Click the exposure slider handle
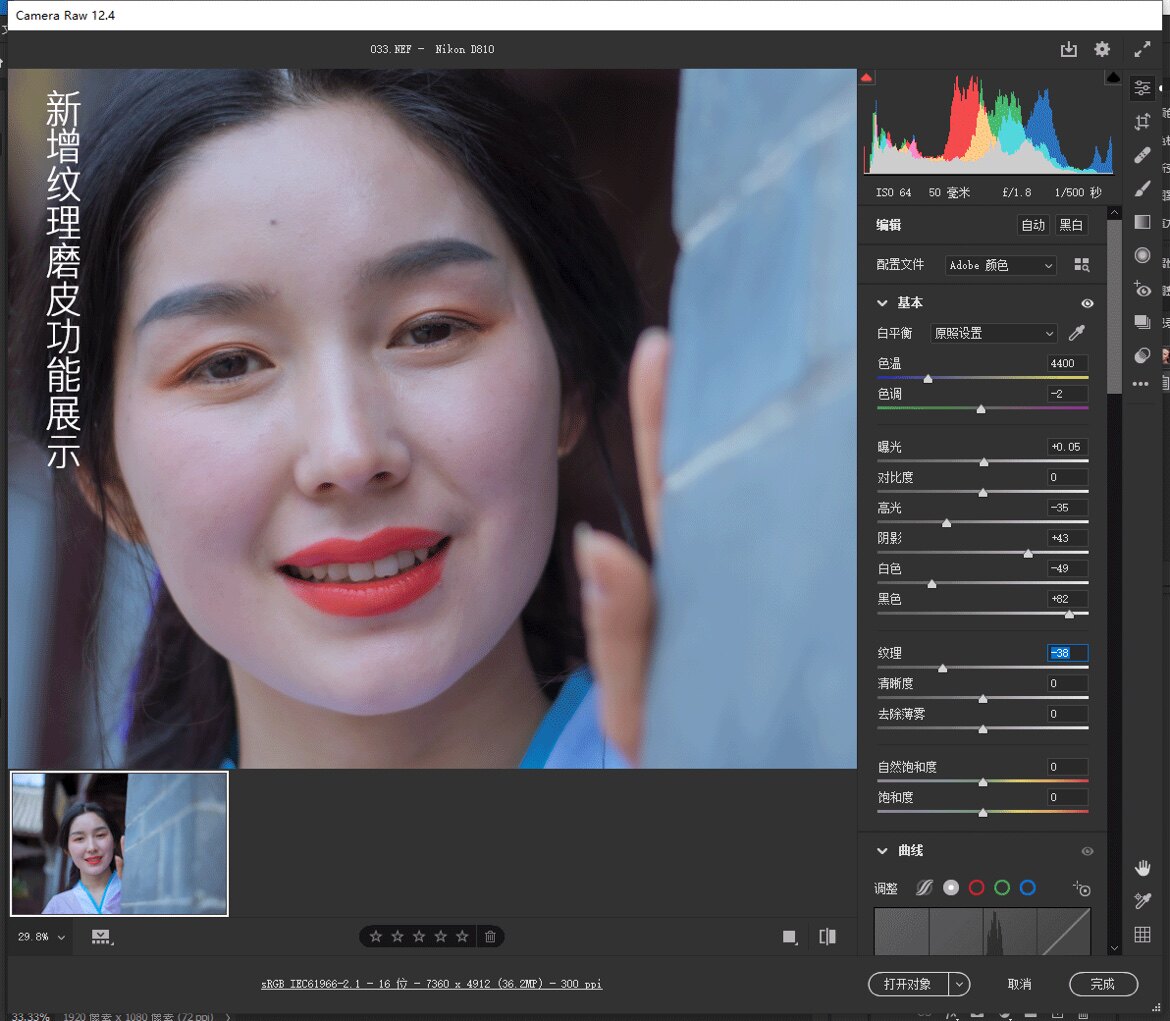The image size is (1170, 1021). coord(984,463)
